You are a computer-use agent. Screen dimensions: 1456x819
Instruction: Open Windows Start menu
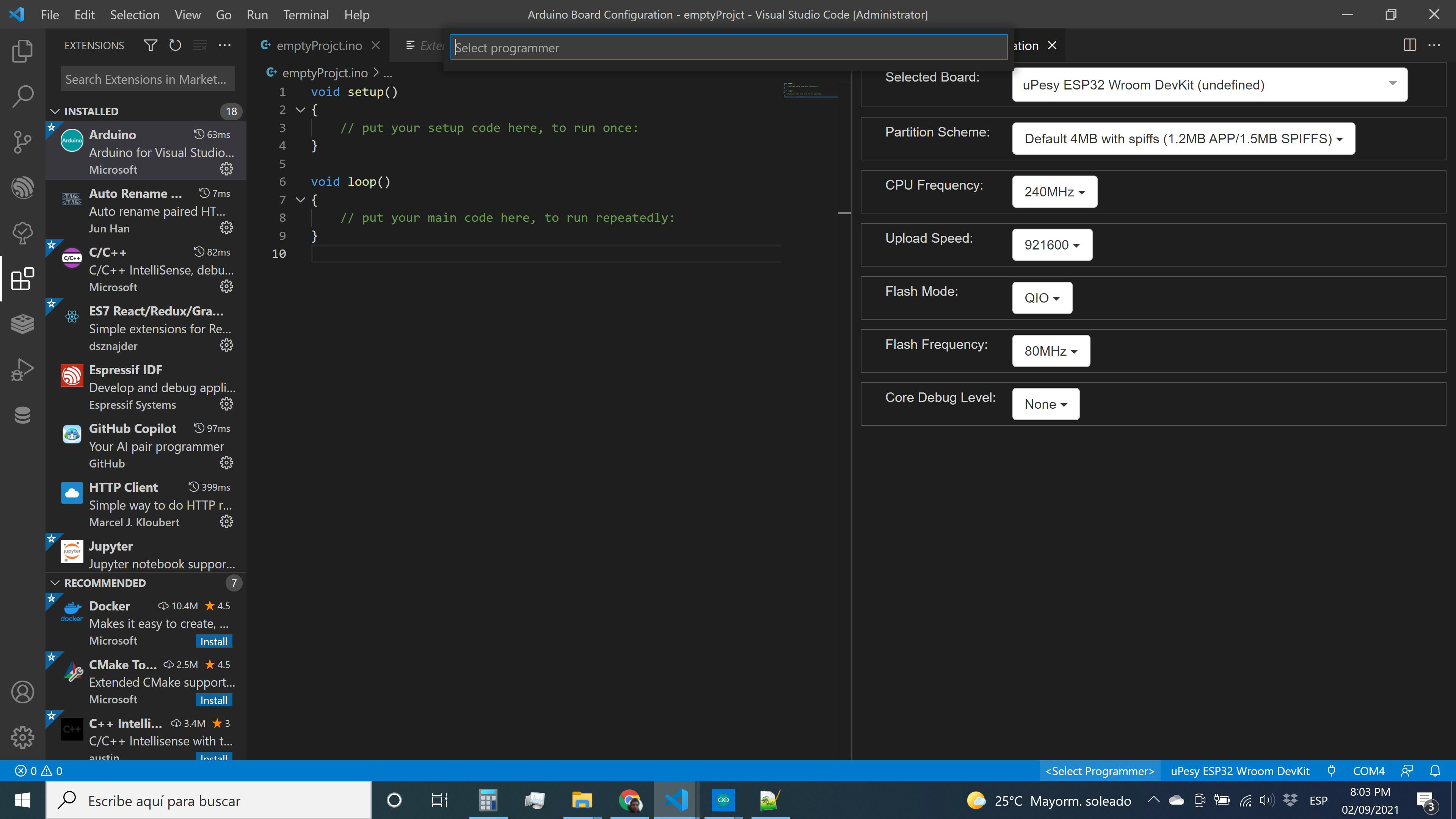pyautogui.click(x=23, y=800)
